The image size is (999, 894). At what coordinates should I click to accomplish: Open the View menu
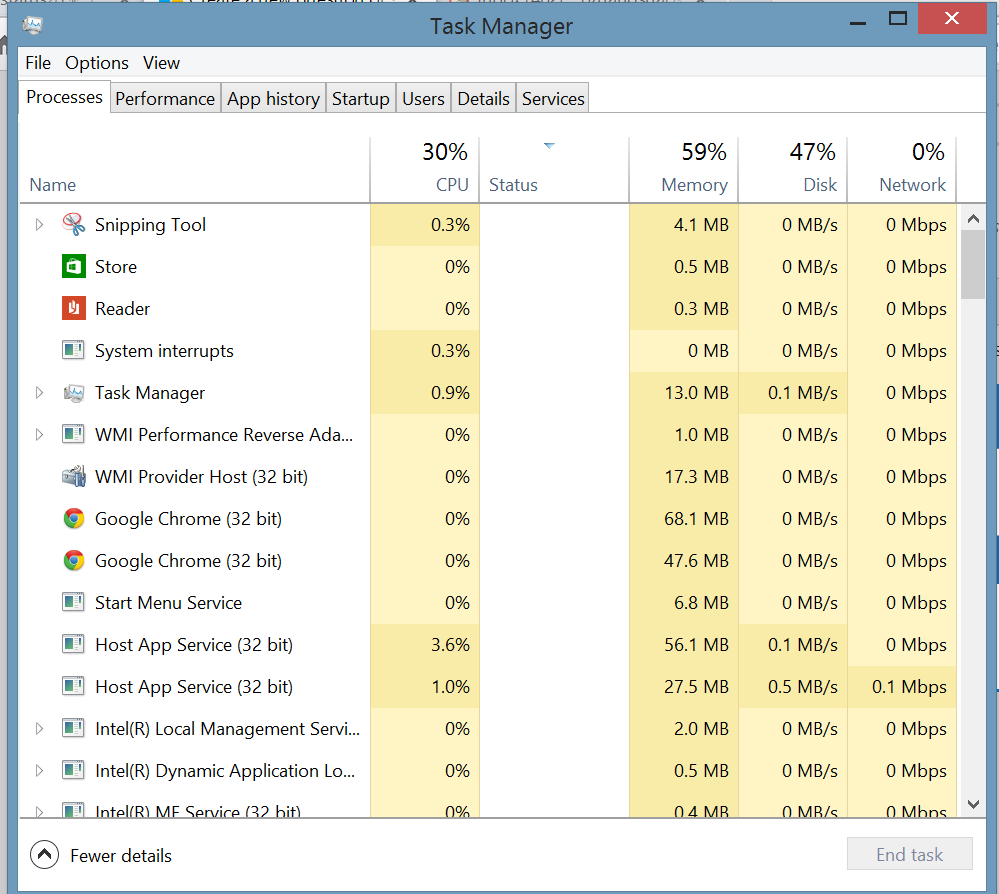point(161,62)
